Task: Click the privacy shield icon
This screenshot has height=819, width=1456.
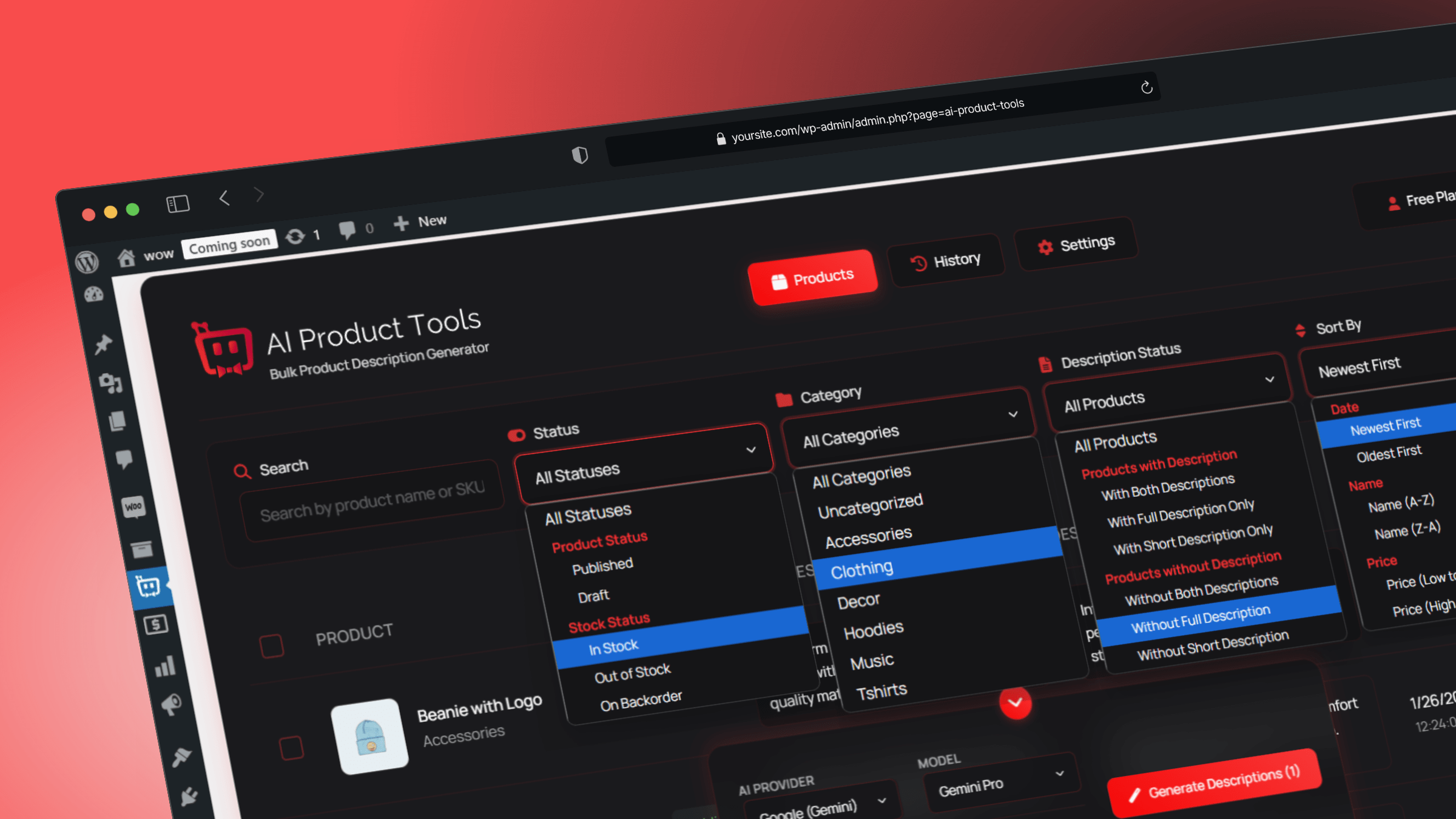Action: click(x=580, y=155)
